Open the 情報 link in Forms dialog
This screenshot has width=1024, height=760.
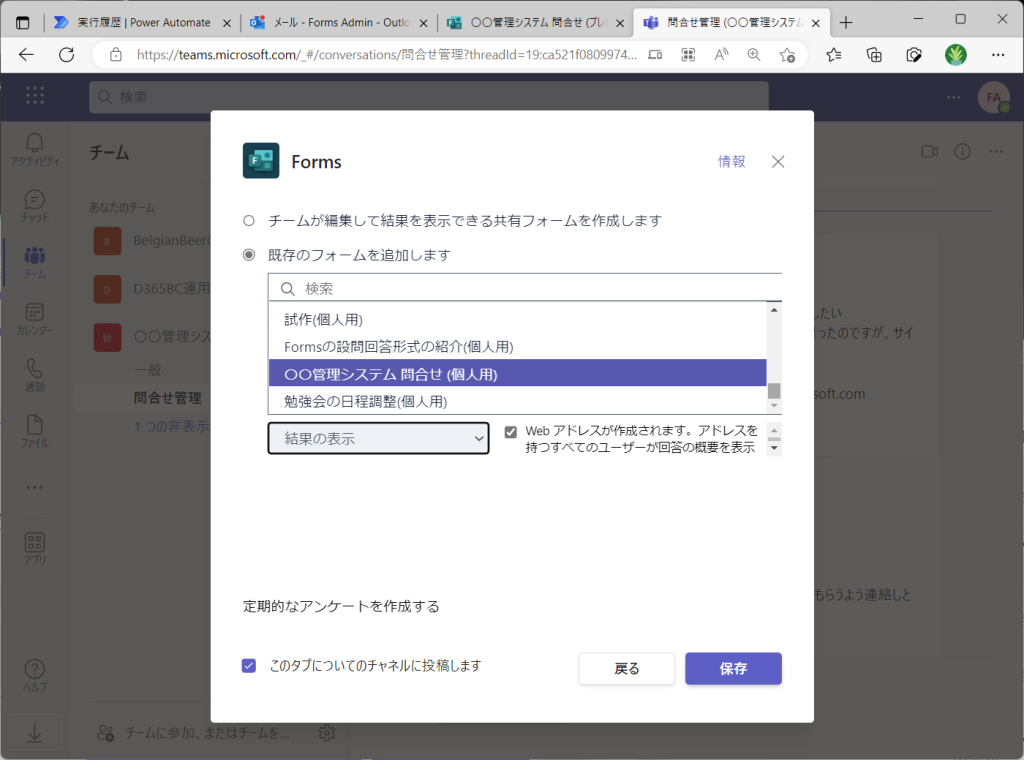click(731, 162)
